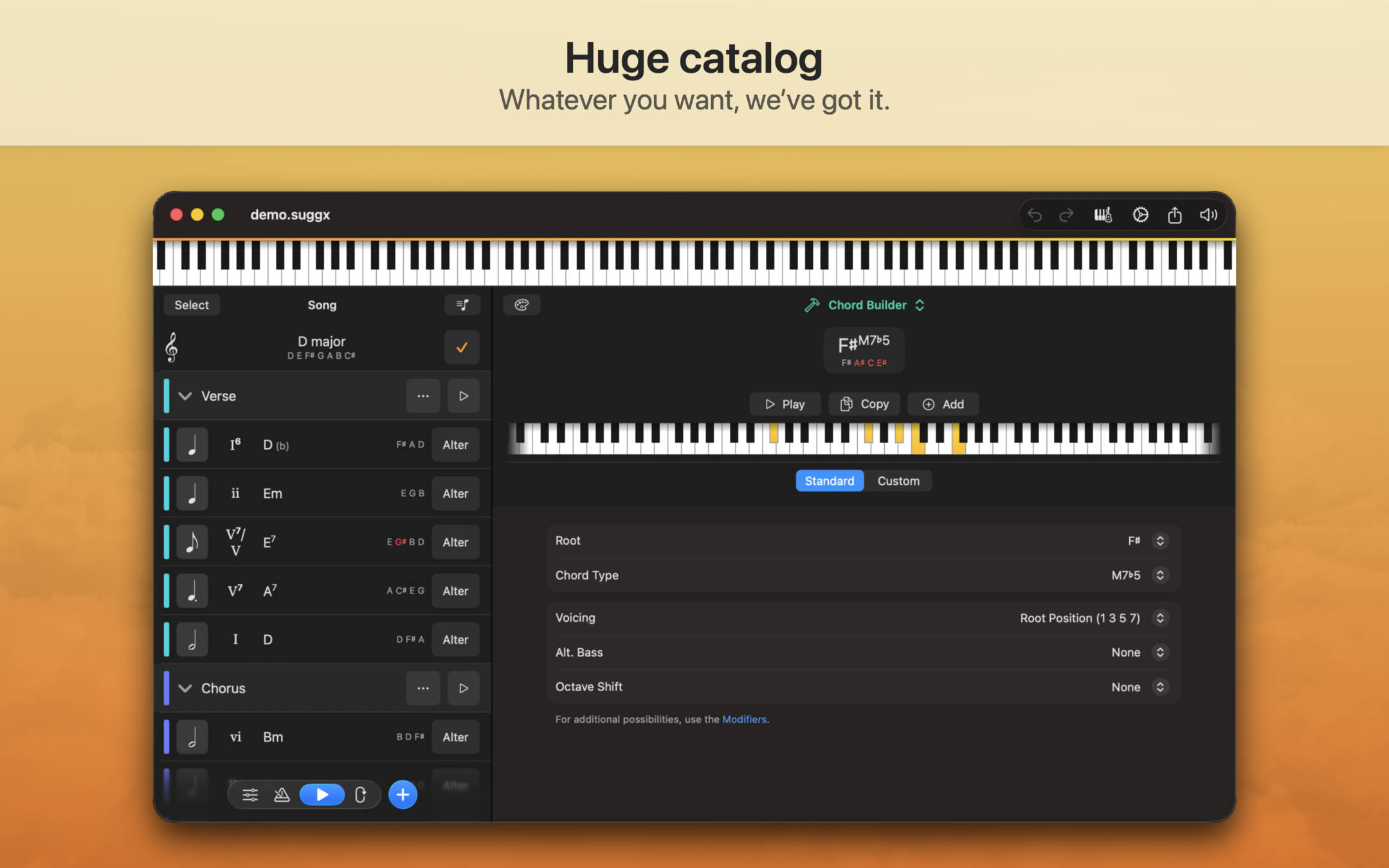Image resolution: width=1389 pixels, height=868 pixels.
Task: Open the Root F# dropdown
Action: tap(1160, 541)
